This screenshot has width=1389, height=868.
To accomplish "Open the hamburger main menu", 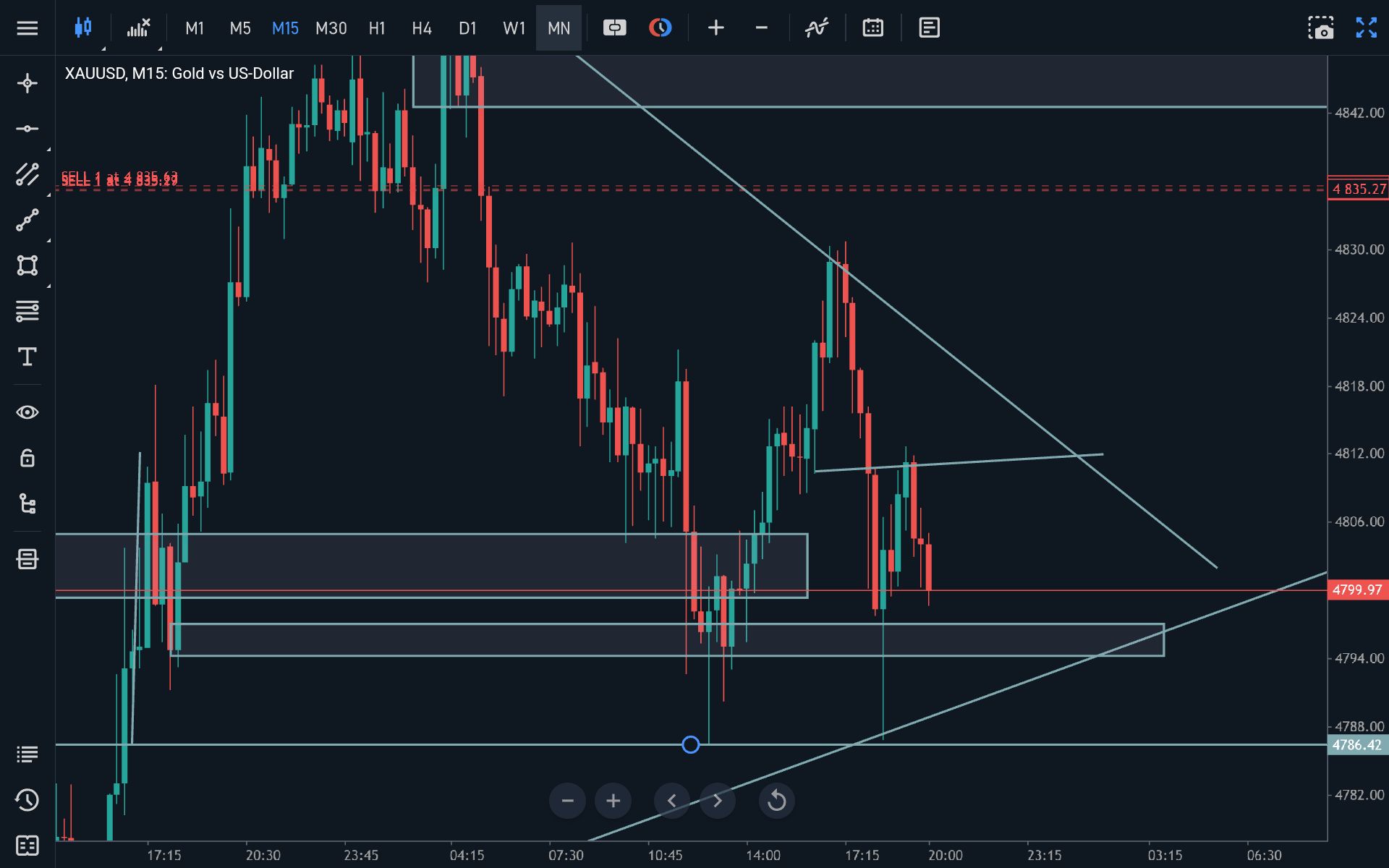I will pos(27,28).
